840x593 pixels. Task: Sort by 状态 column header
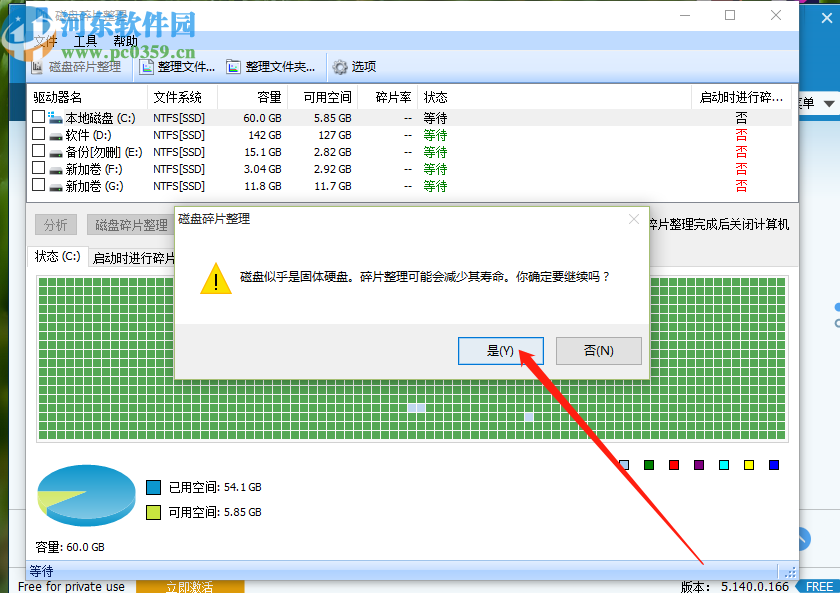pos(554,97)
